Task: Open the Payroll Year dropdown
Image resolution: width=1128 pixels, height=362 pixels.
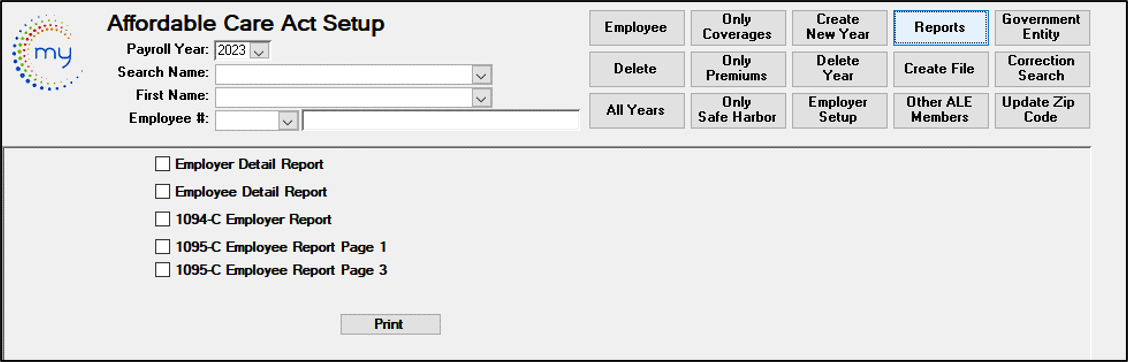Action: pyautogui.click(x=260, y=50)
